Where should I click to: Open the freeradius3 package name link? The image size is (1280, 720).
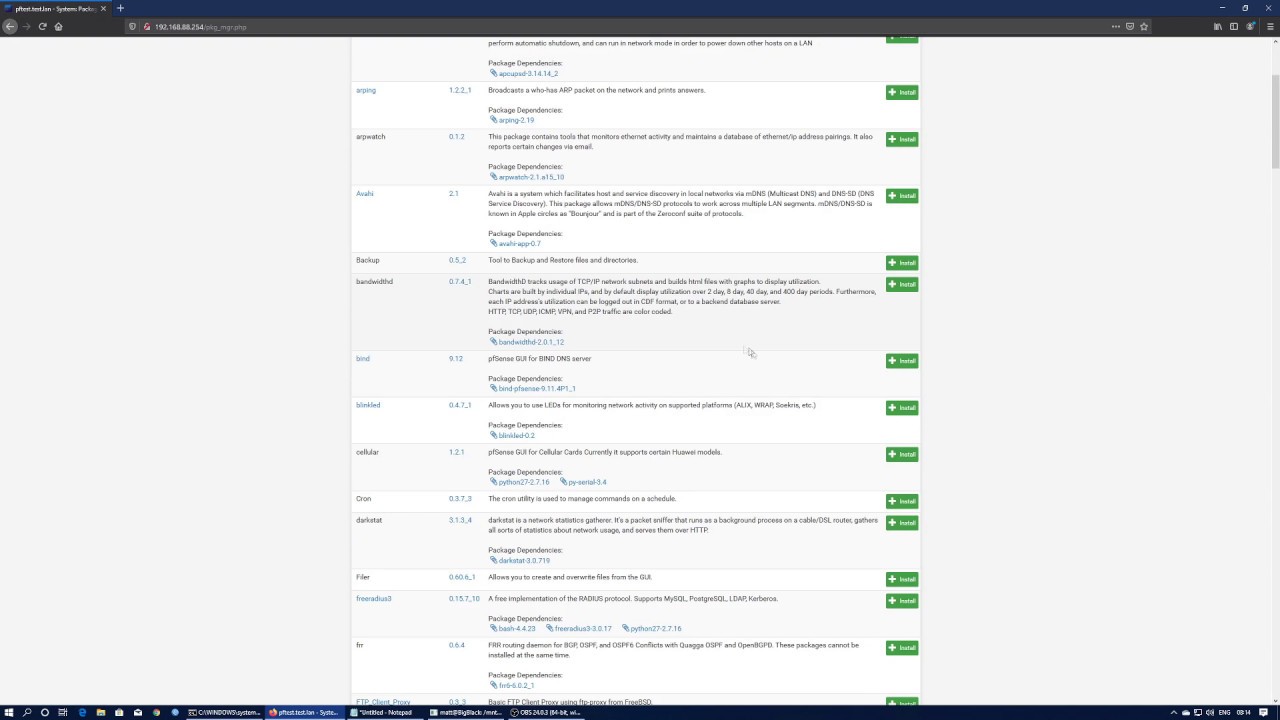[374, 598]
